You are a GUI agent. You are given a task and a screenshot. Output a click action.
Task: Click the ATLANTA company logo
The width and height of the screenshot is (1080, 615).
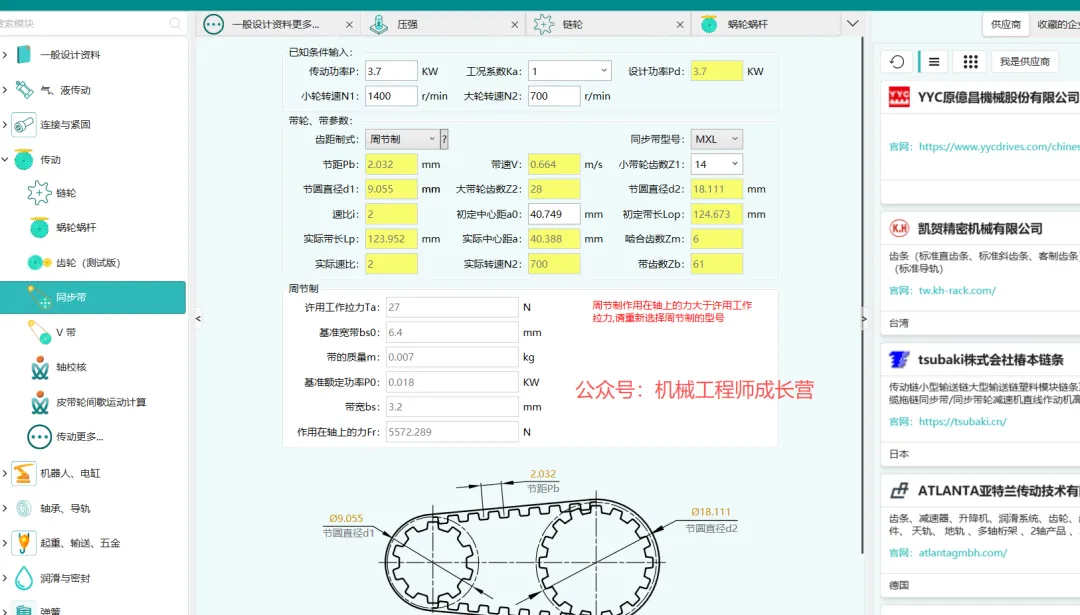899,490
